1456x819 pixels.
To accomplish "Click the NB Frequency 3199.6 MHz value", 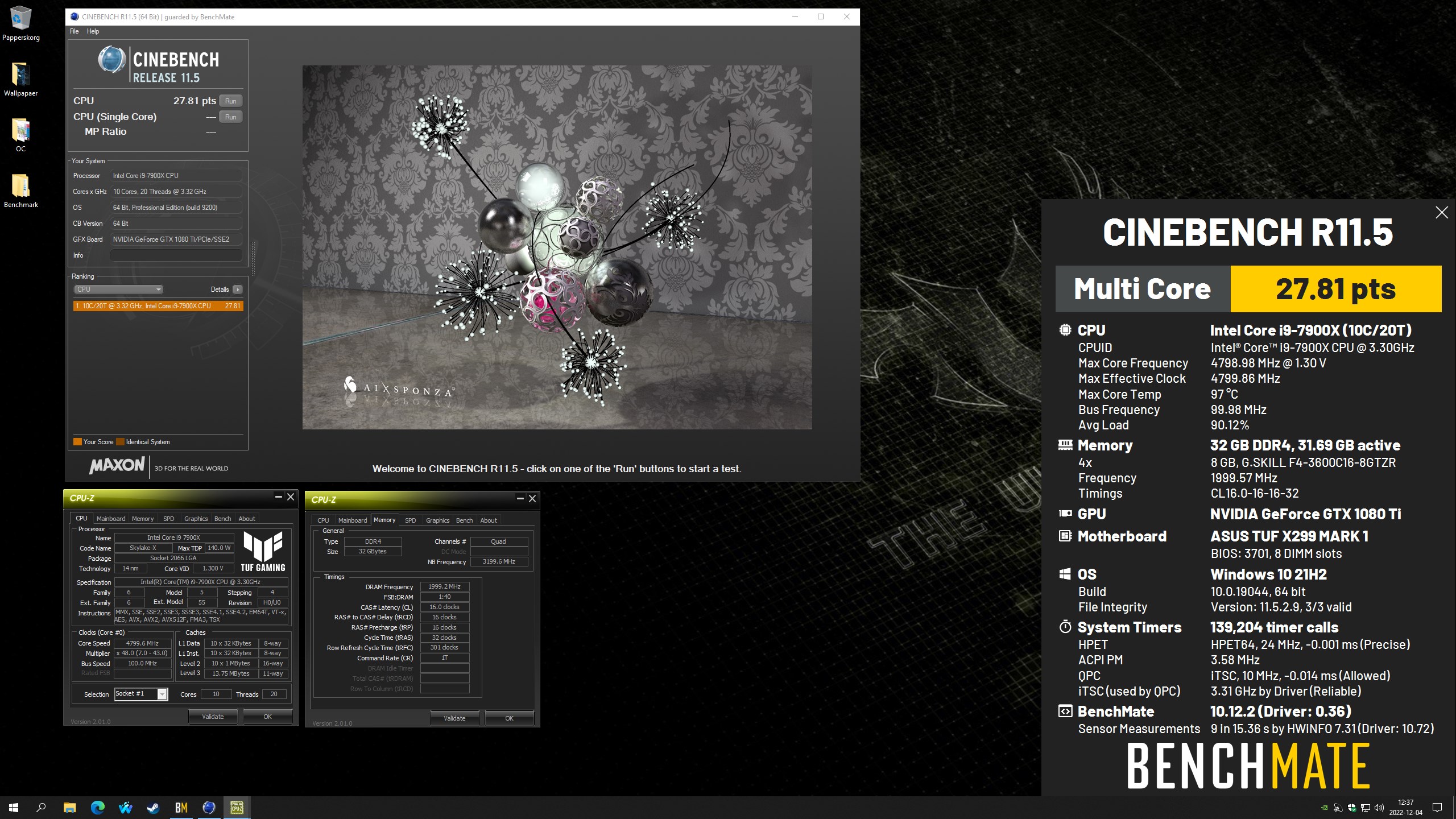I will click(x=499, y=562).
